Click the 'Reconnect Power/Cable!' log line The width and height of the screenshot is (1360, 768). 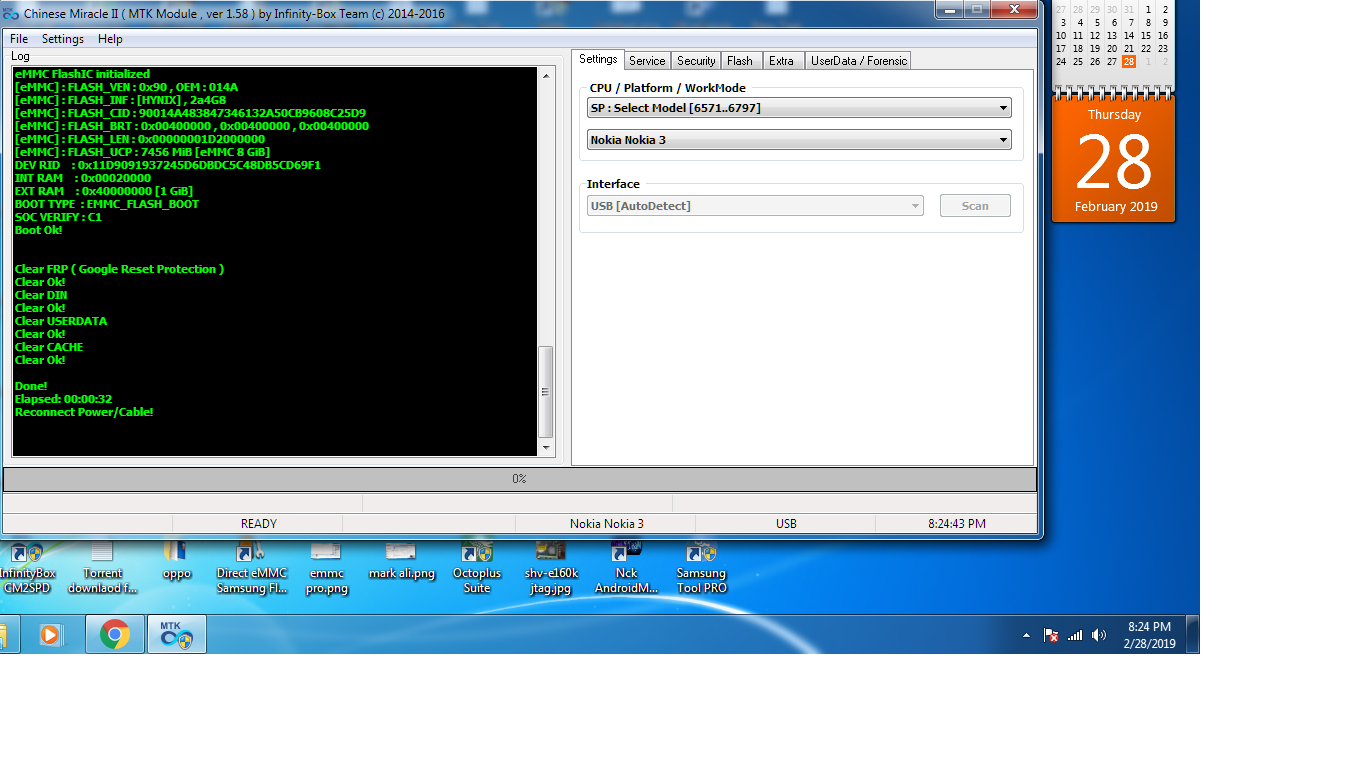[84, 412]
